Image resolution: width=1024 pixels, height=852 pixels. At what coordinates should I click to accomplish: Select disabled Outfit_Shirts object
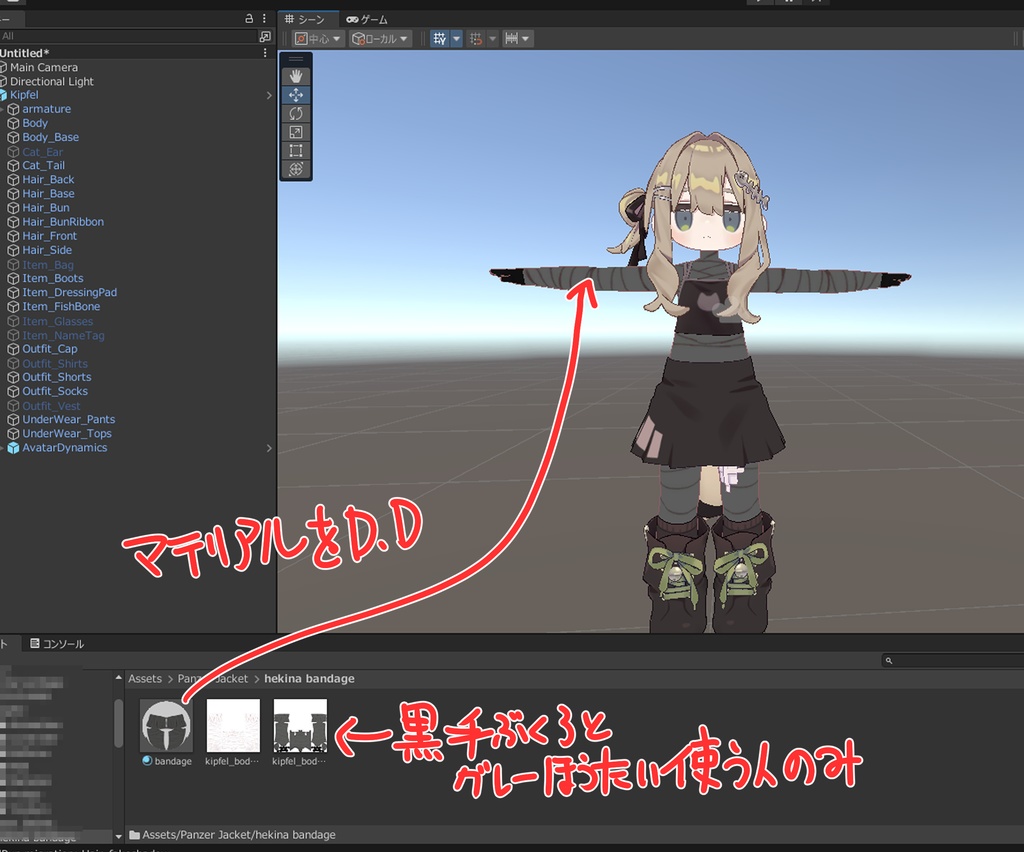click(x=55, y=364)
